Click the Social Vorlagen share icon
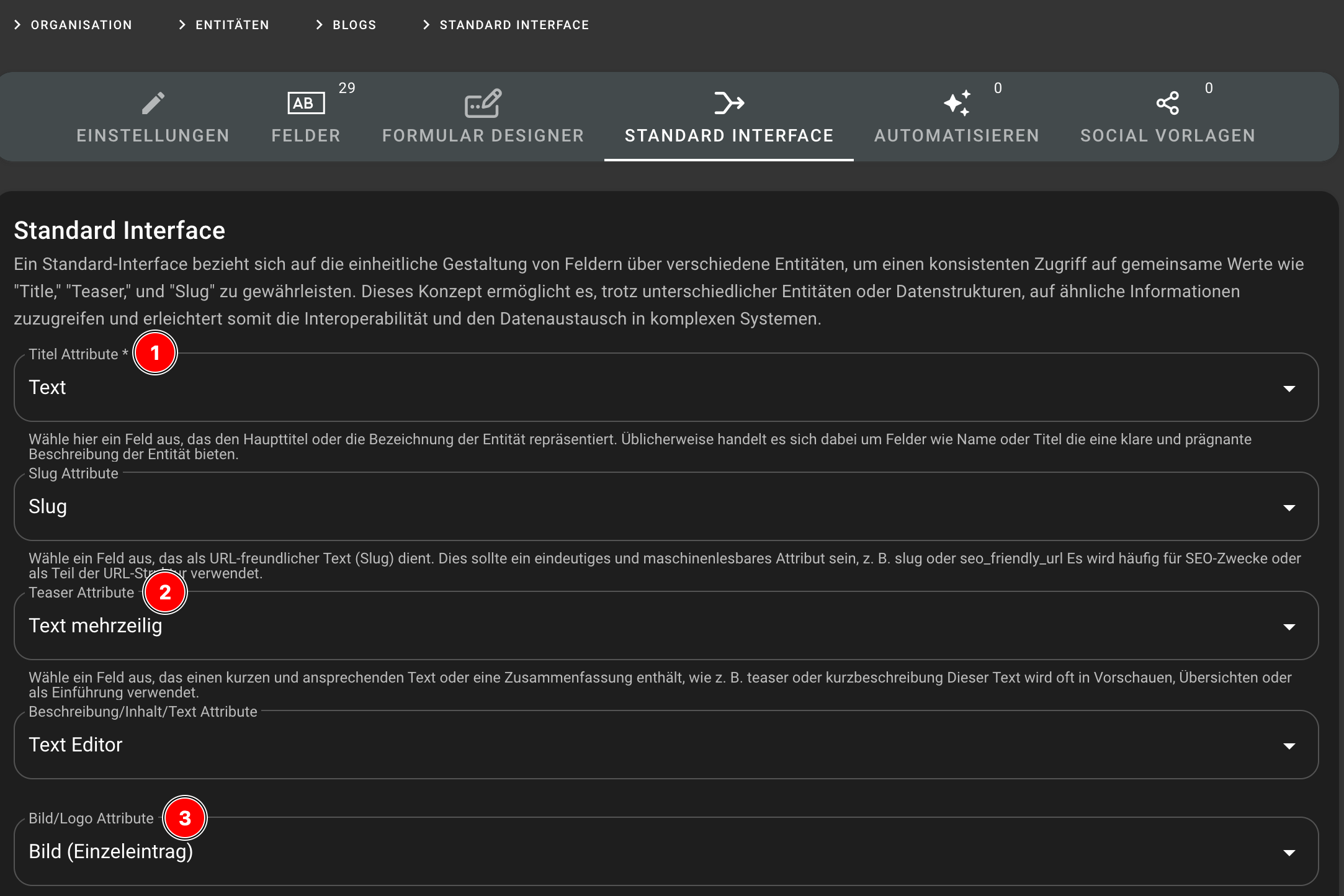Viewport: 1344px width, 896px height. pyautogui.click(x=1167, y=103)
